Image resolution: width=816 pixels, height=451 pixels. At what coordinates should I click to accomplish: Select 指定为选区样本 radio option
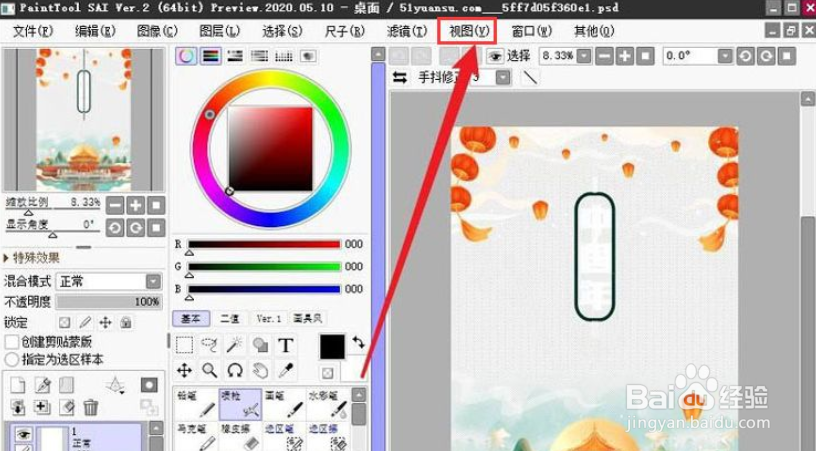11,359
